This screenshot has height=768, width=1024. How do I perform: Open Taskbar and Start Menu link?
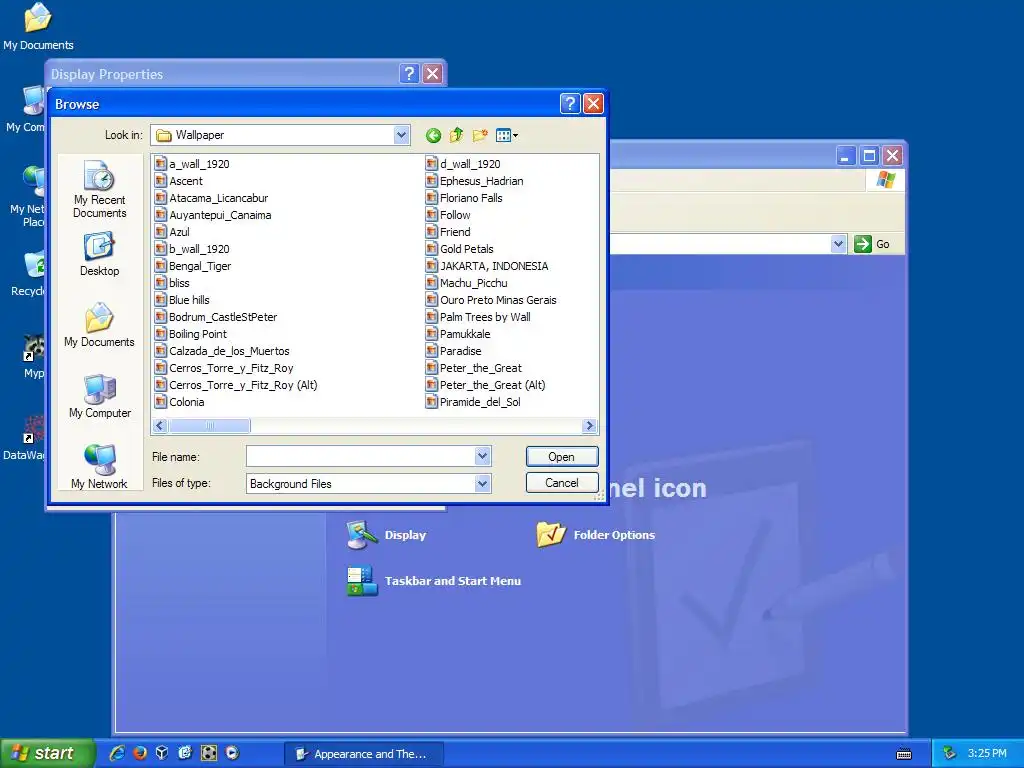(x=453, y=581)
